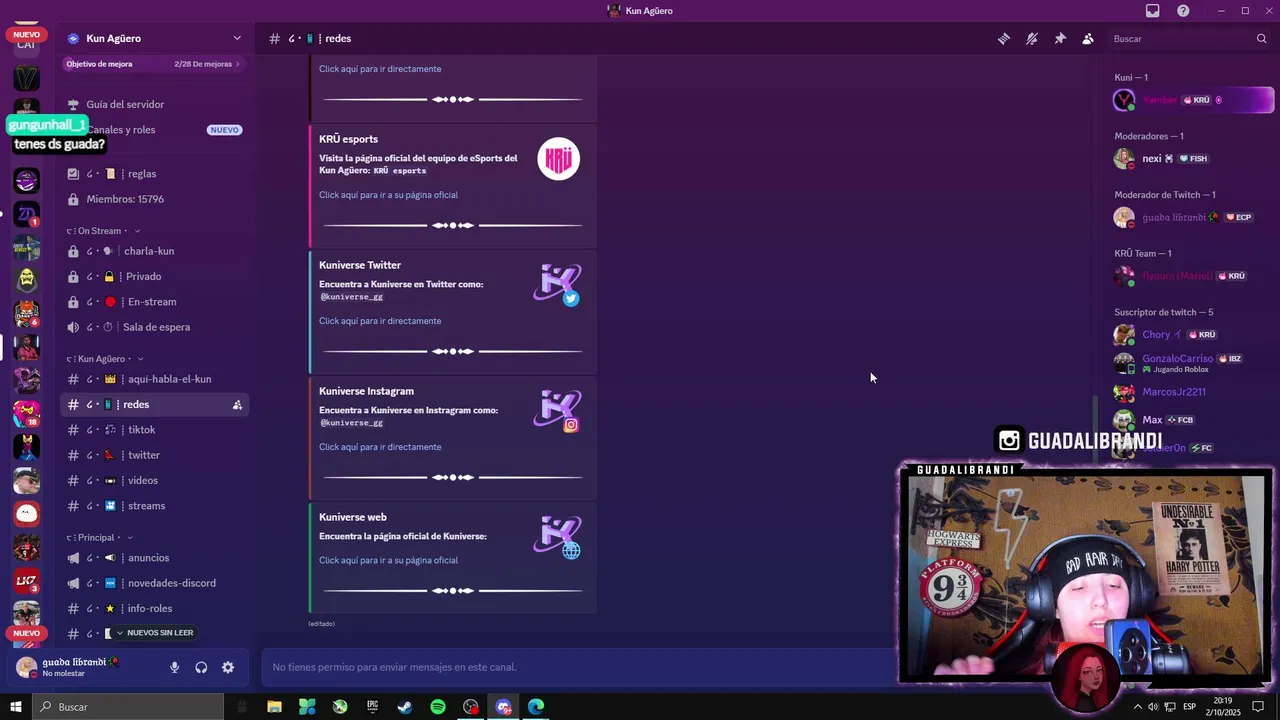Click KRÜ esports embed title link
This screenshot has width=1280, height=720.
tap(348, 139)
